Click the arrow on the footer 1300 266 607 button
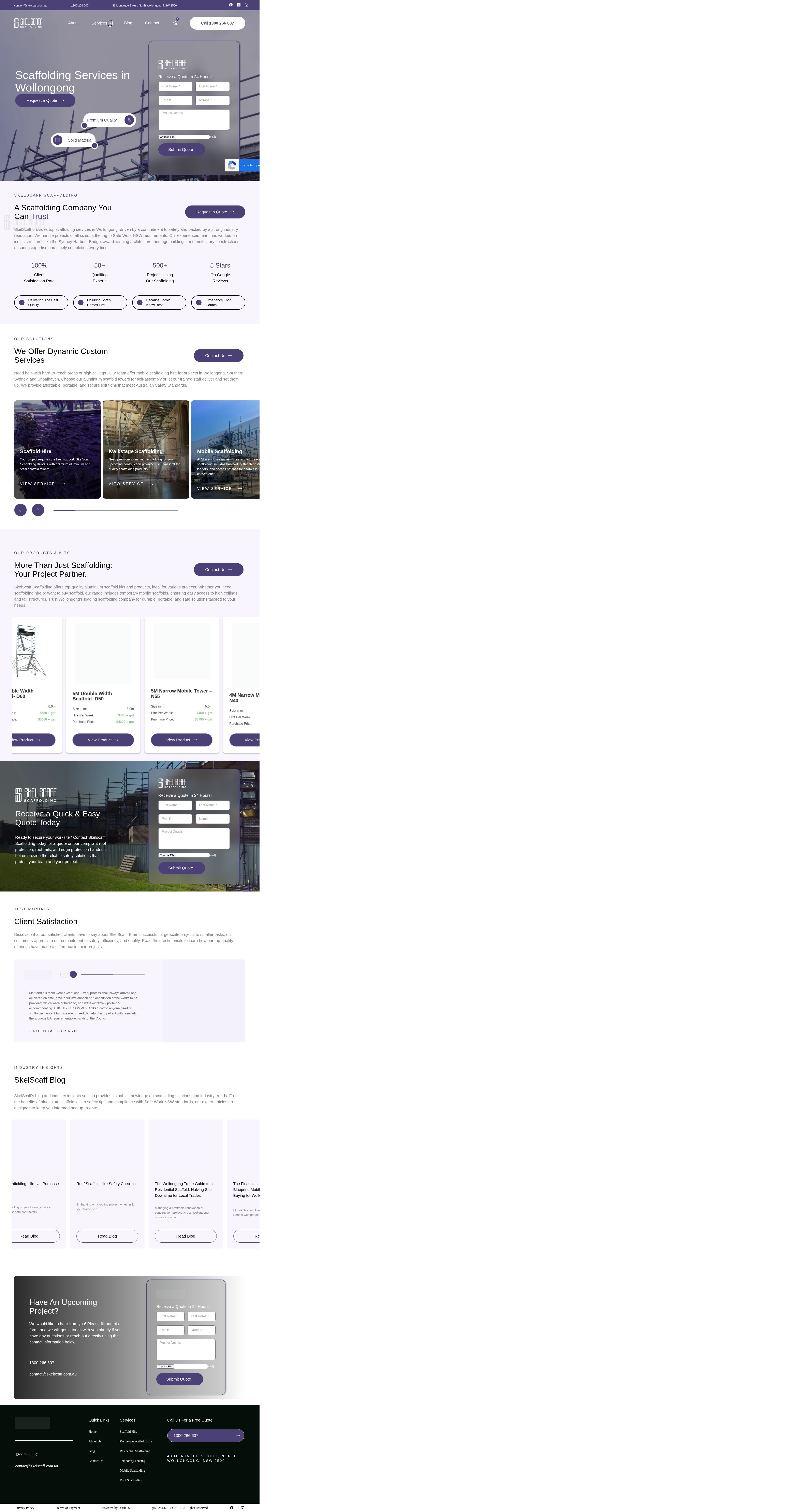The height and width of the screenshot is (1512, 809). [238, 1435]
